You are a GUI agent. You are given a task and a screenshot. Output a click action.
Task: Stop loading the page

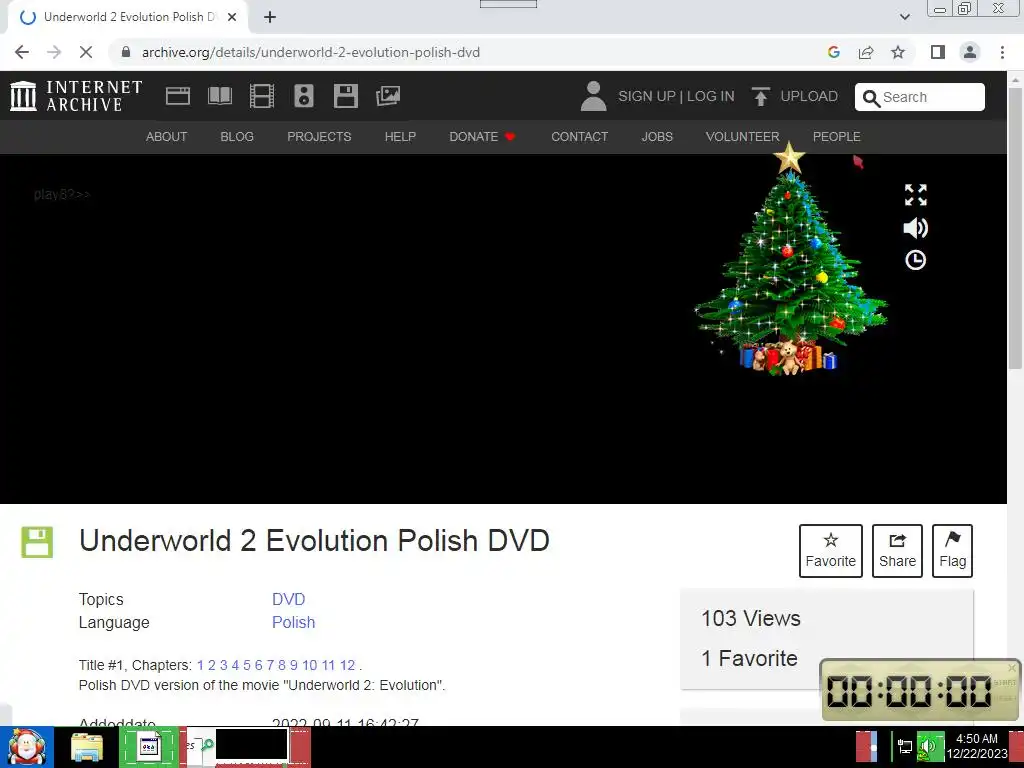pos(86,52)
